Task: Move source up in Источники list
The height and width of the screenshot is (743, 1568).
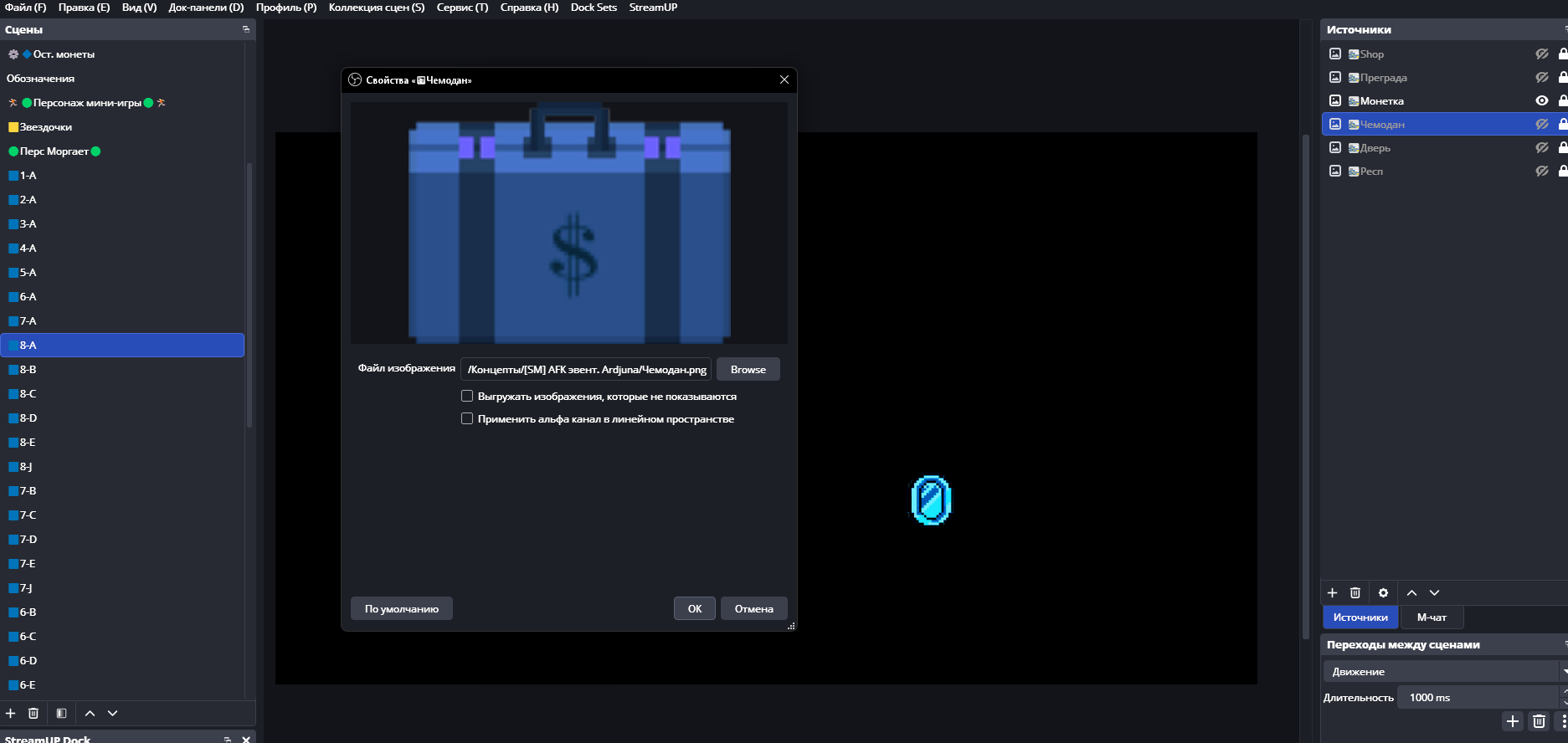Action: (x=1411, y=592)
